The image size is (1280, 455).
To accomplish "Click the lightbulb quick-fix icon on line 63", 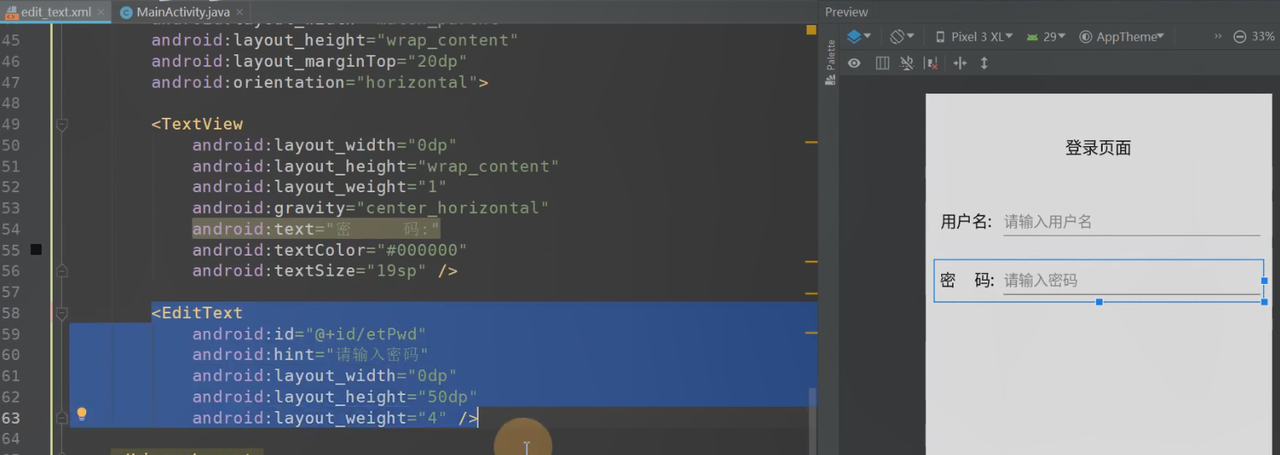I will 82,414.
